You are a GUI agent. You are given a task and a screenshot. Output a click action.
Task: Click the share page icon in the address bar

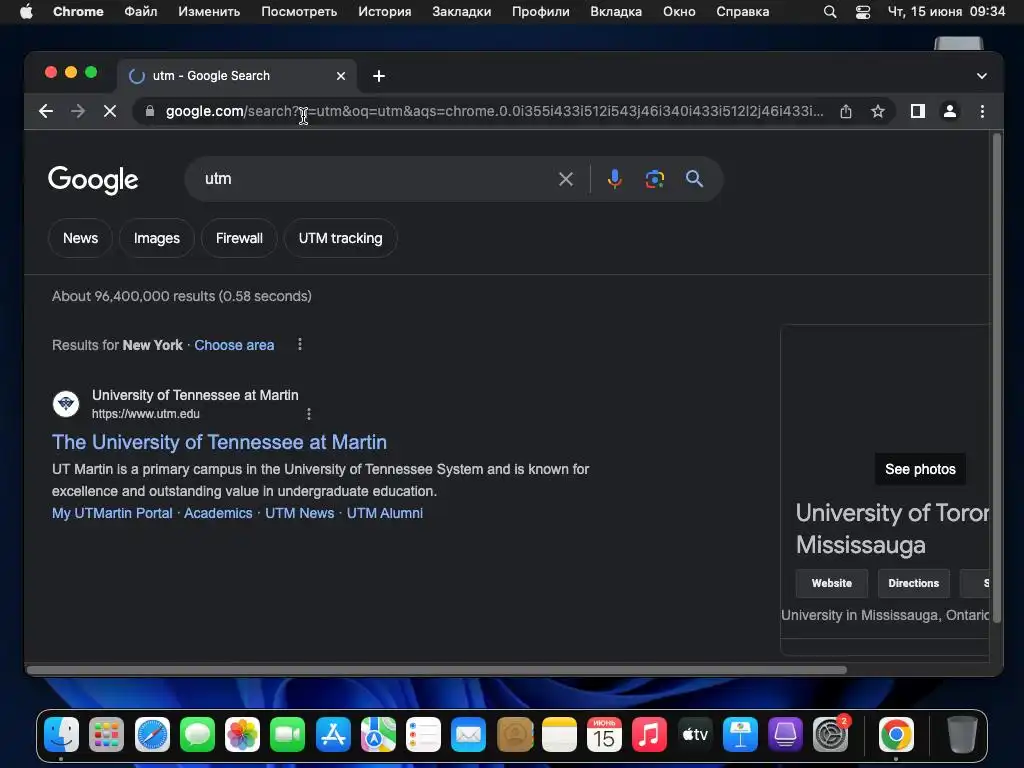click(x=846, y=111)
